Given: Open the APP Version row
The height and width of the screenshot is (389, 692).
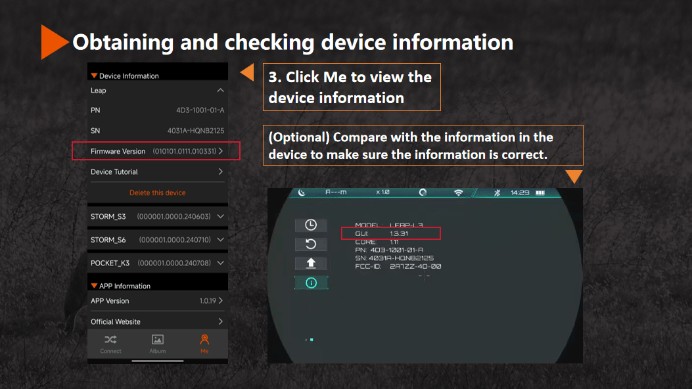Looking at the screenshot, I should tap(158, 301).
